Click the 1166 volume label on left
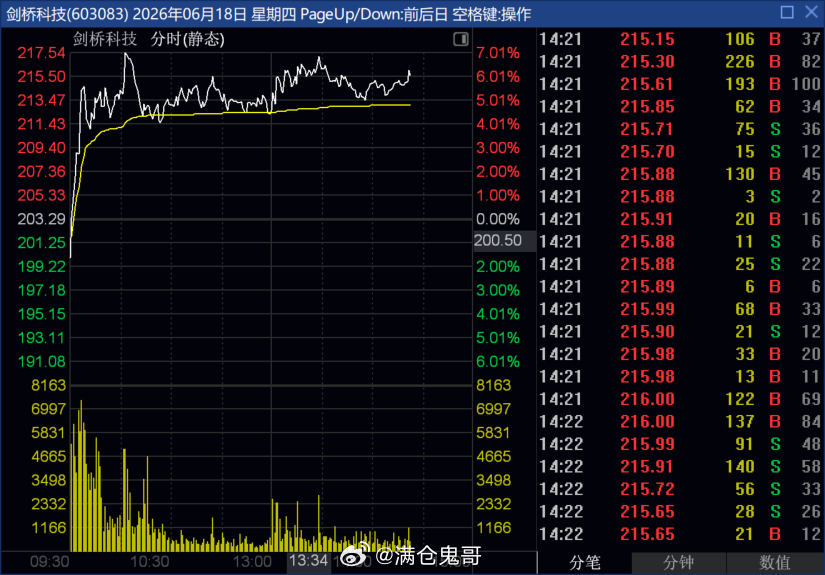The width and height of the screenshot is (825, 575). click(48, 528)
